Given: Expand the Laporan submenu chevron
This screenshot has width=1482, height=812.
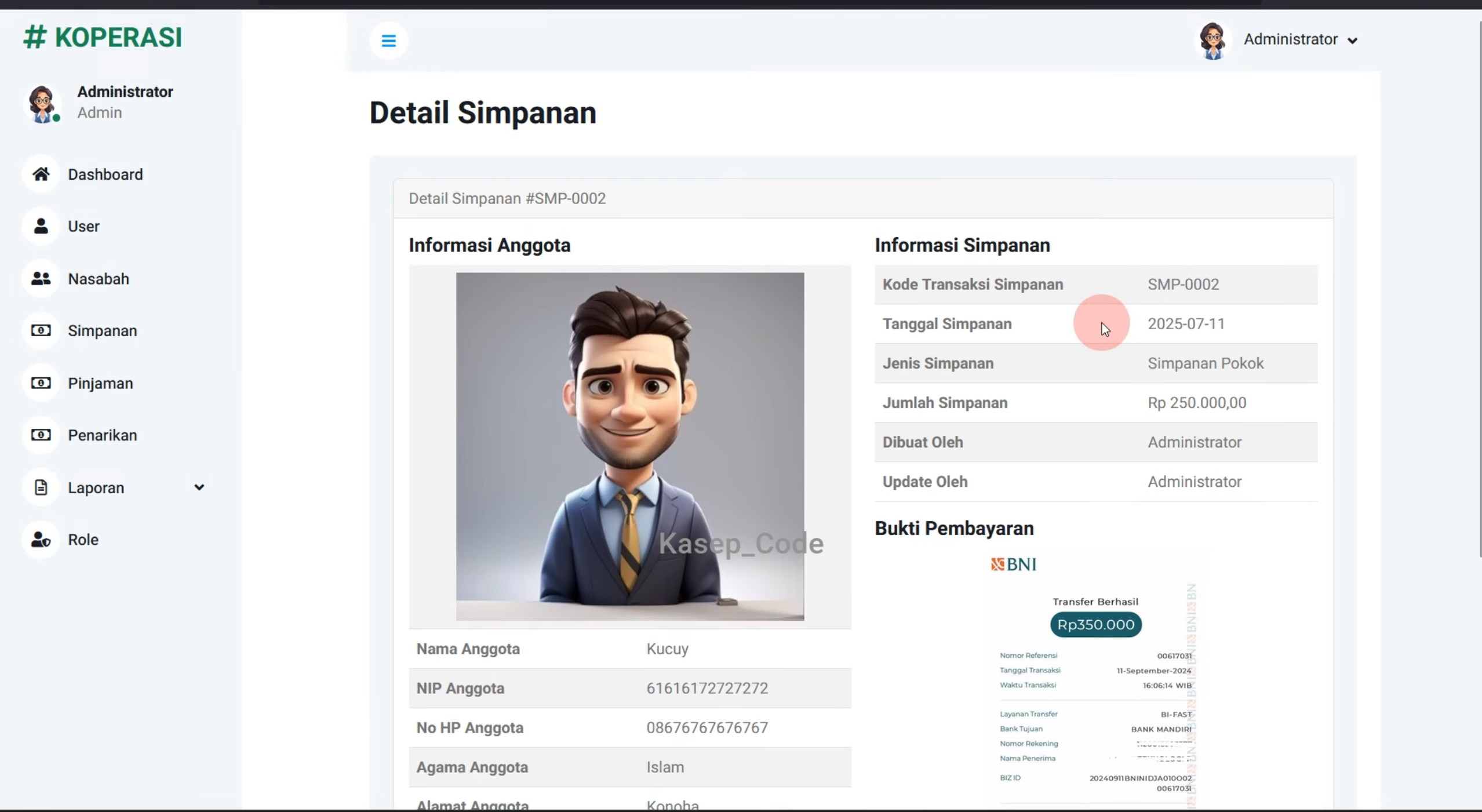Looking at the screenshot, I should (x=199, y=487).
